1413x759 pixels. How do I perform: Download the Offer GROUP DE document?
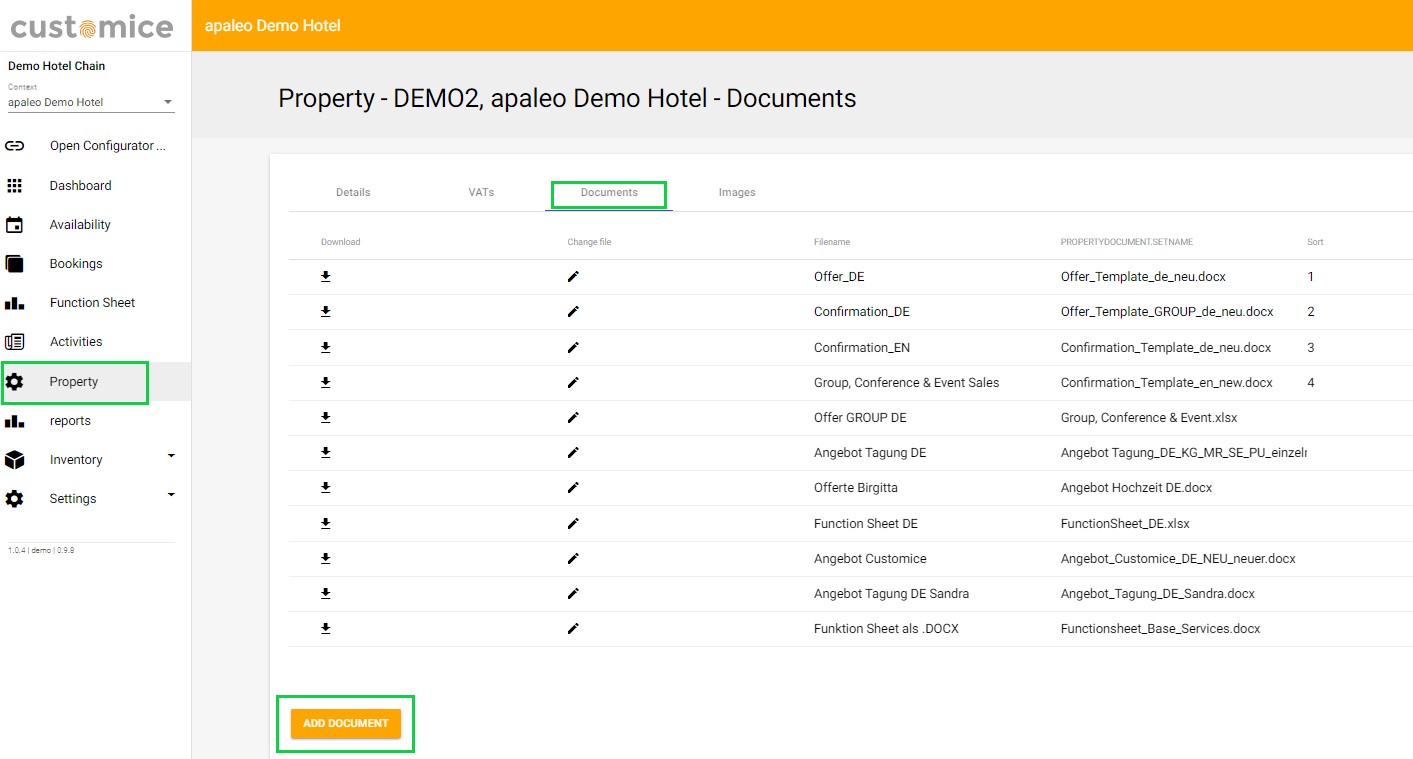pos(326,417)
